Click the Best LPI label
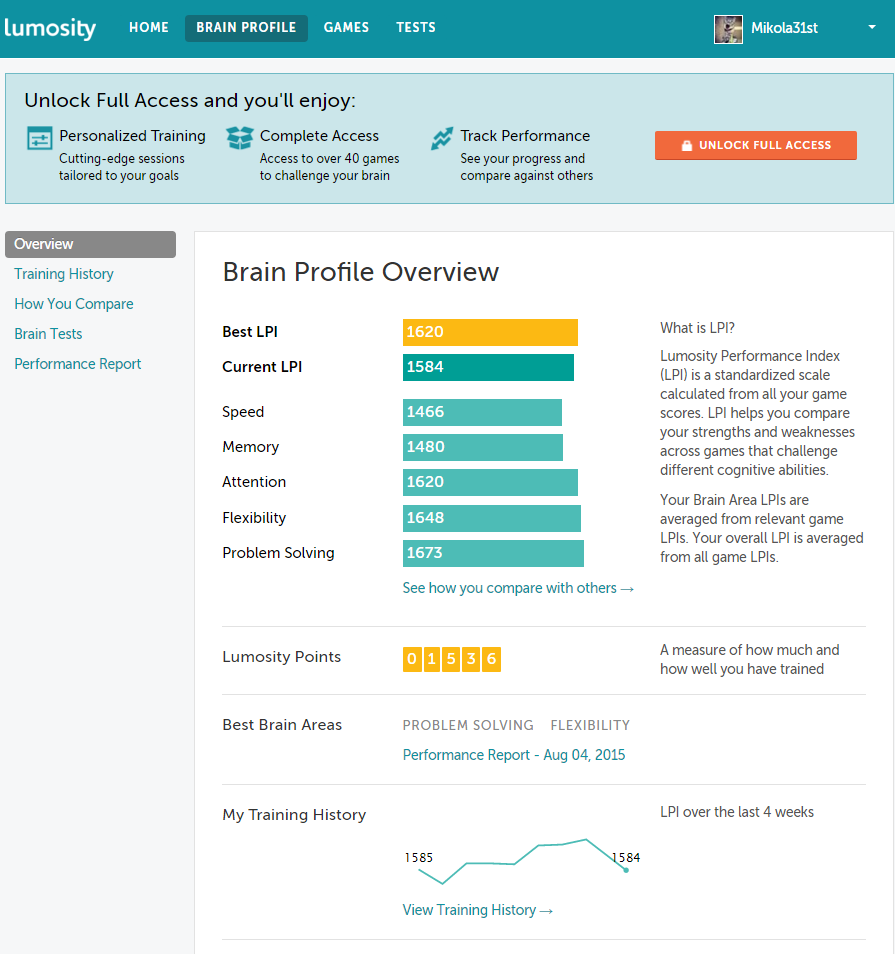The image size is (895, 954). [x=250, y=332]
